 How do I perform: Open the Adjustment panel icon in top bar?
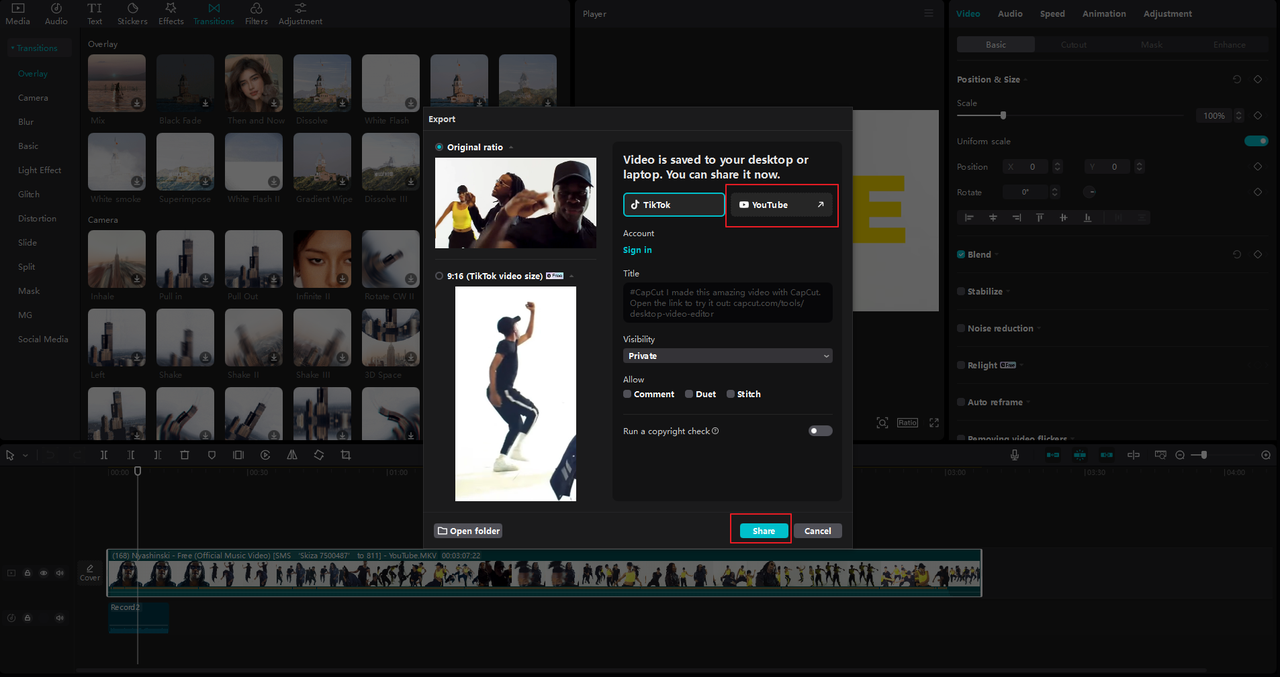pyautogui.click(x=300, y=13)
